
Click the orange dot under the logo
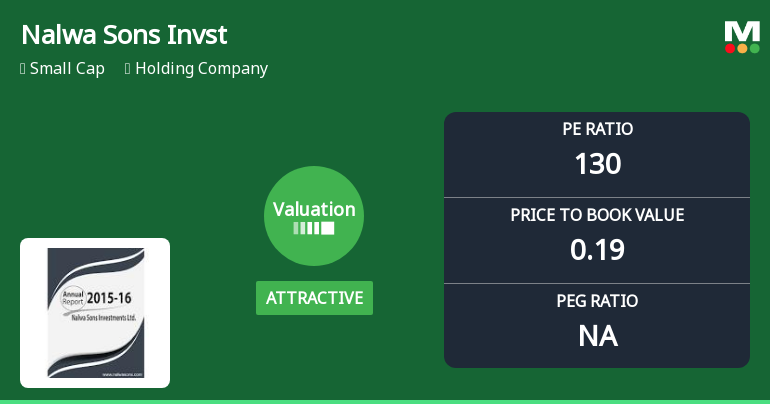click(742, 47)
